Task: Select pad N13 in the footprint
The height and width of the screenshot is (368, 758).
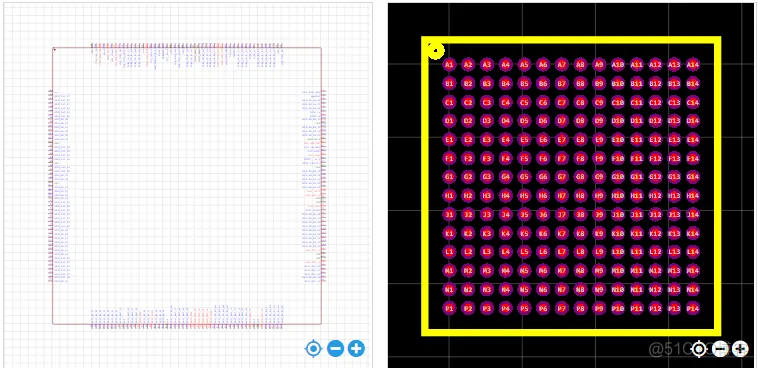Action: click(674, 290)
